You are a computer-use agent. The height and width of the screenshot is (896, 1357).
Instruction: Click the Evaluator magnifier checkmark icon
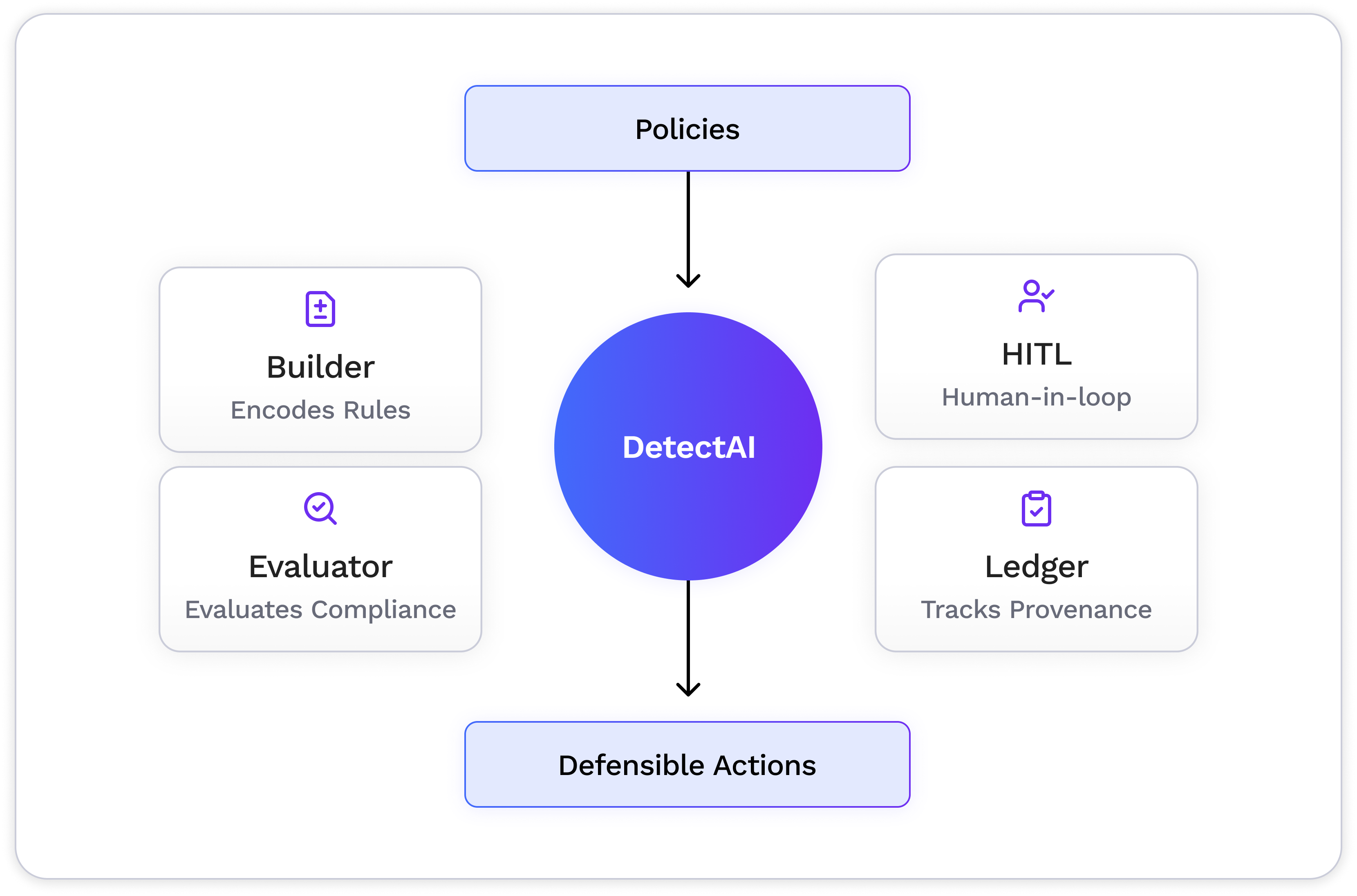click(x=320, y=508)
